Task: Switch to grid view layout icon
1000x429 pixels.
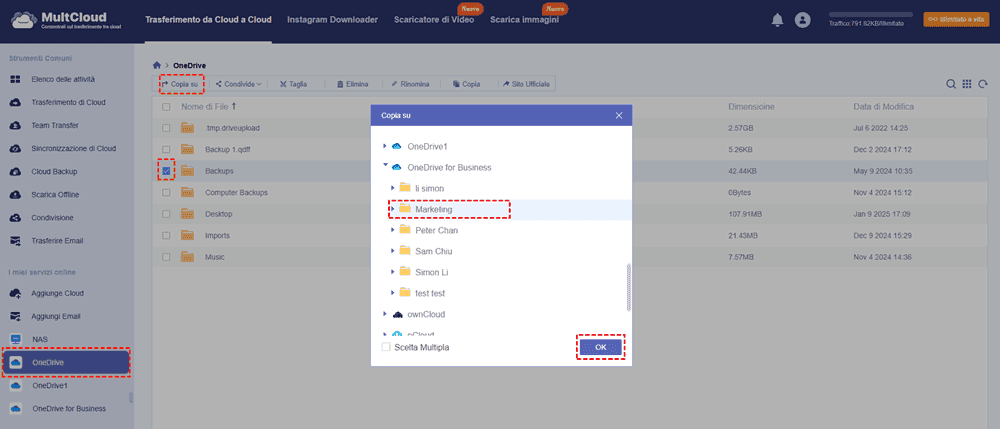Action: pyautogui.click(x=966, y=84)
